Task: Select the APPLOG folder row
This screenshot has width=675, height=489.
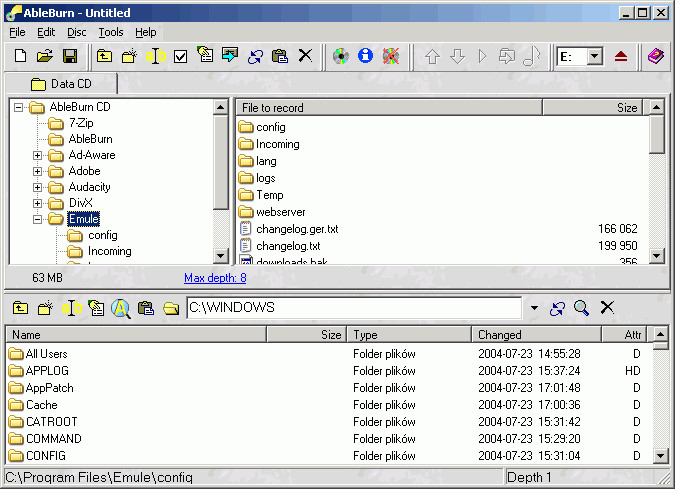Action: pos(47,371)
